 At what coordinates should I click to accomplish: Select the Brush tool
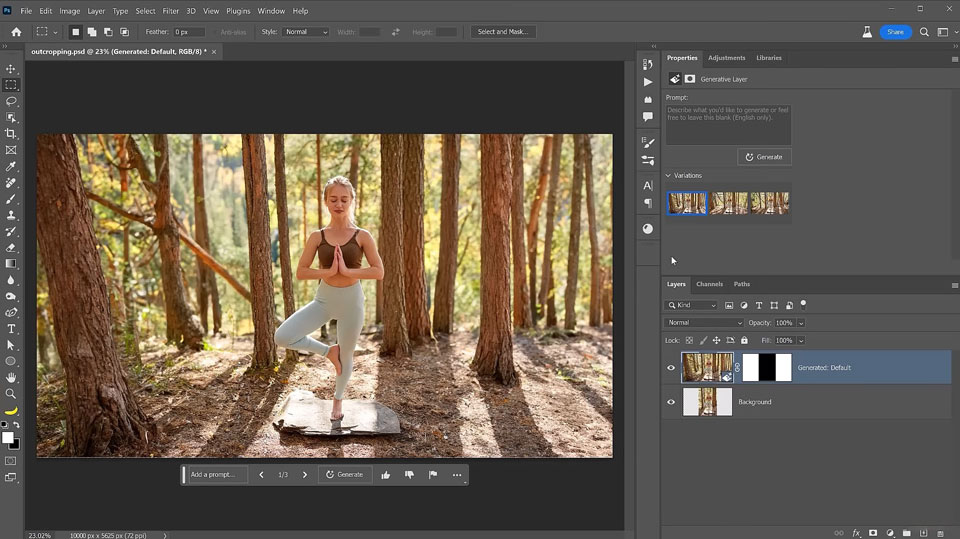click(x=10, y=199)
